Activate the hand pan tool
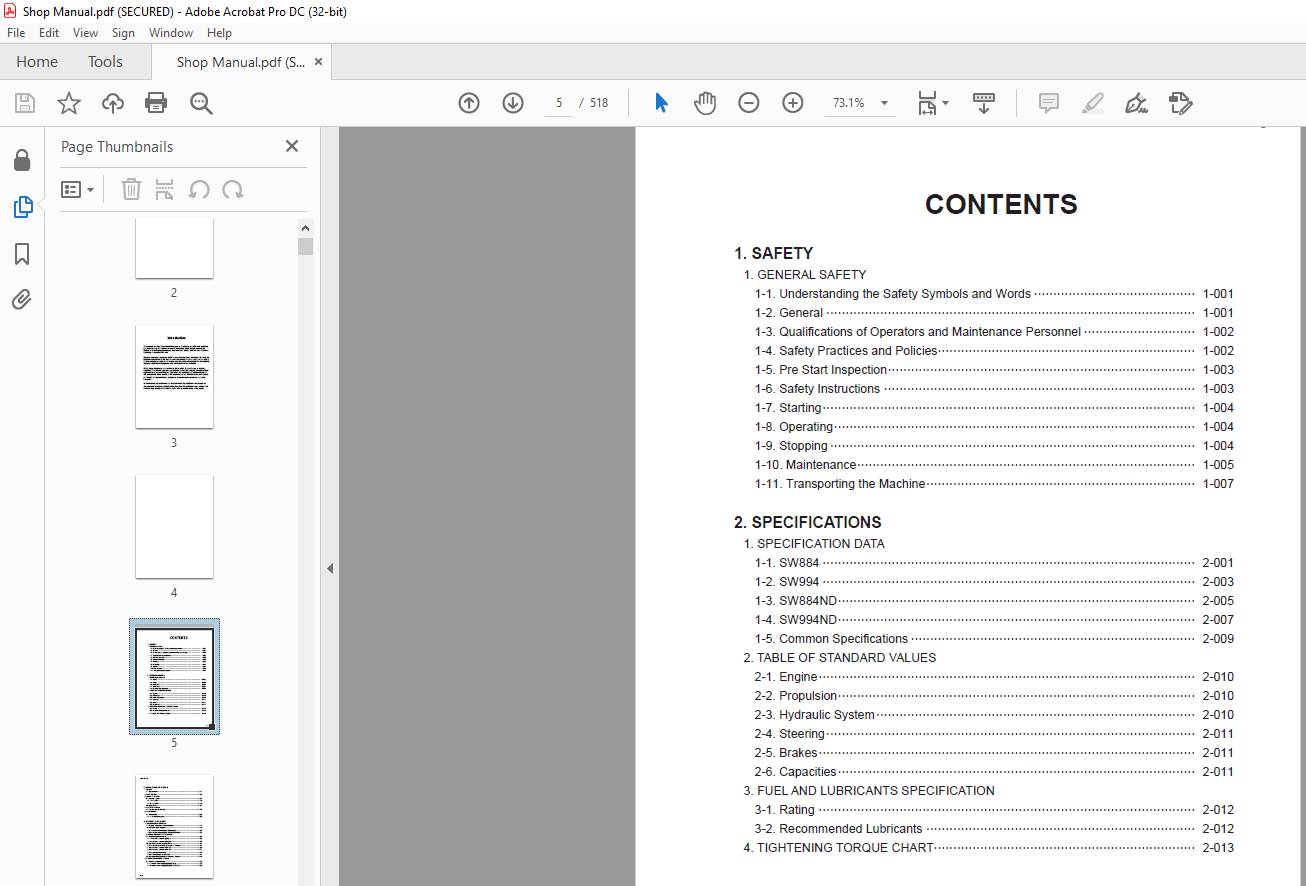 [x=705, y=103]
